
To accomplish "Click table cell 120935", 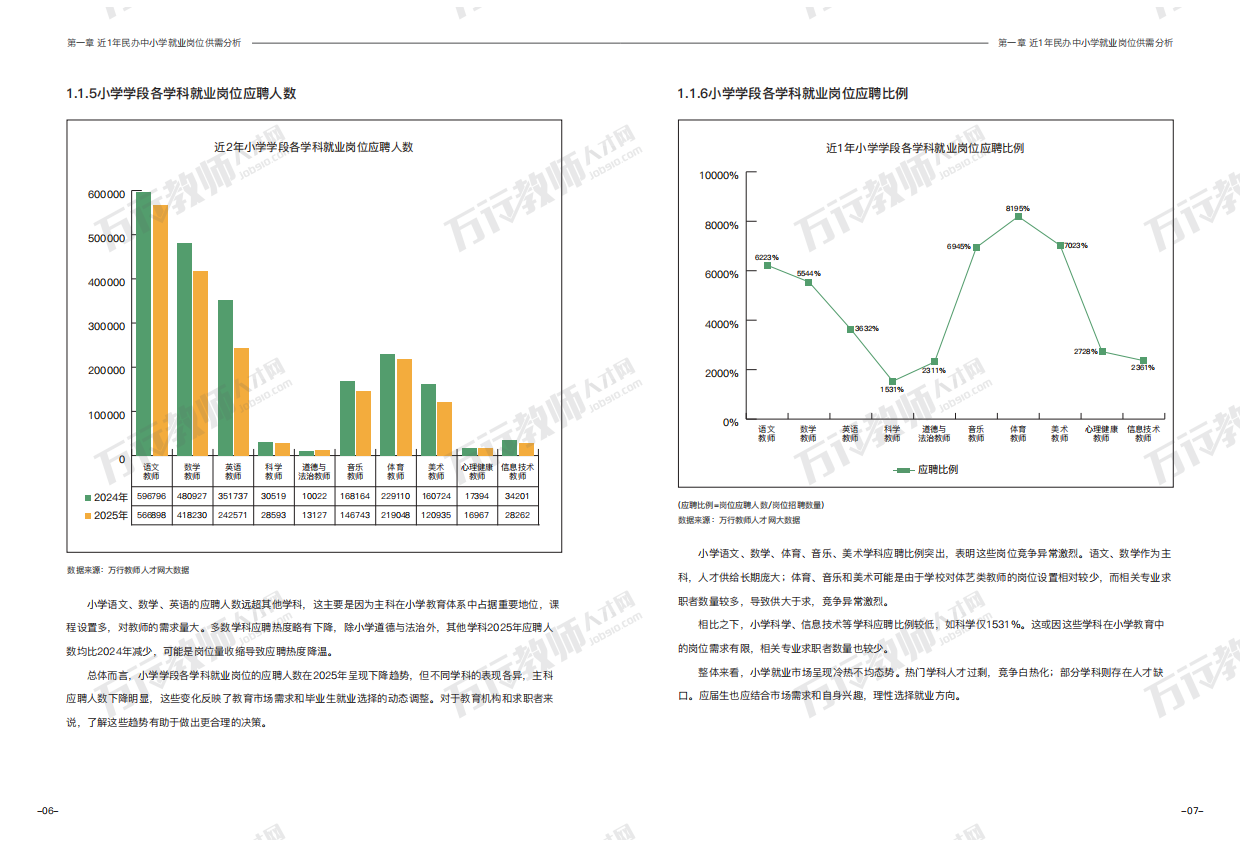I will coord(436,516).
